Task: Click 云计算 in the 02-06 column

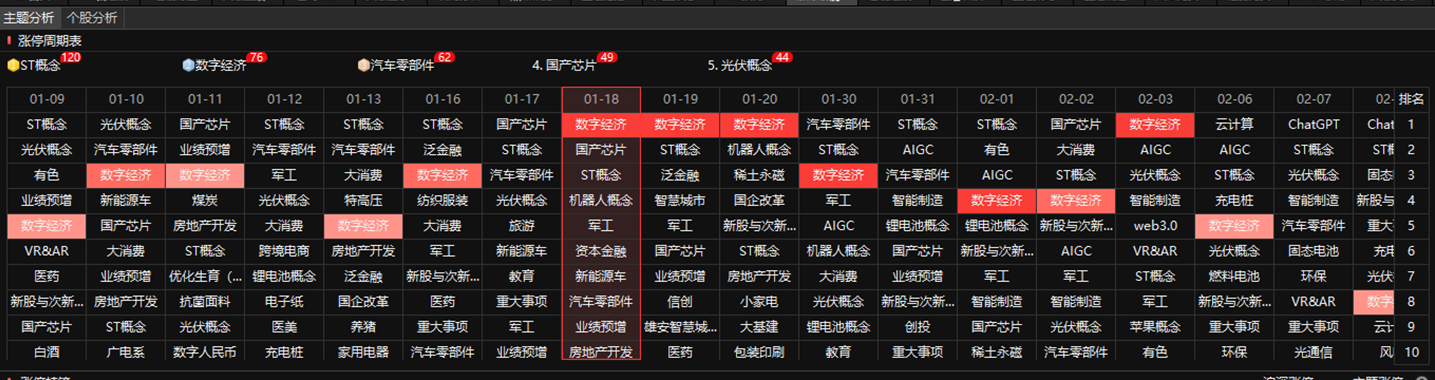Action: click(1234, 125)
